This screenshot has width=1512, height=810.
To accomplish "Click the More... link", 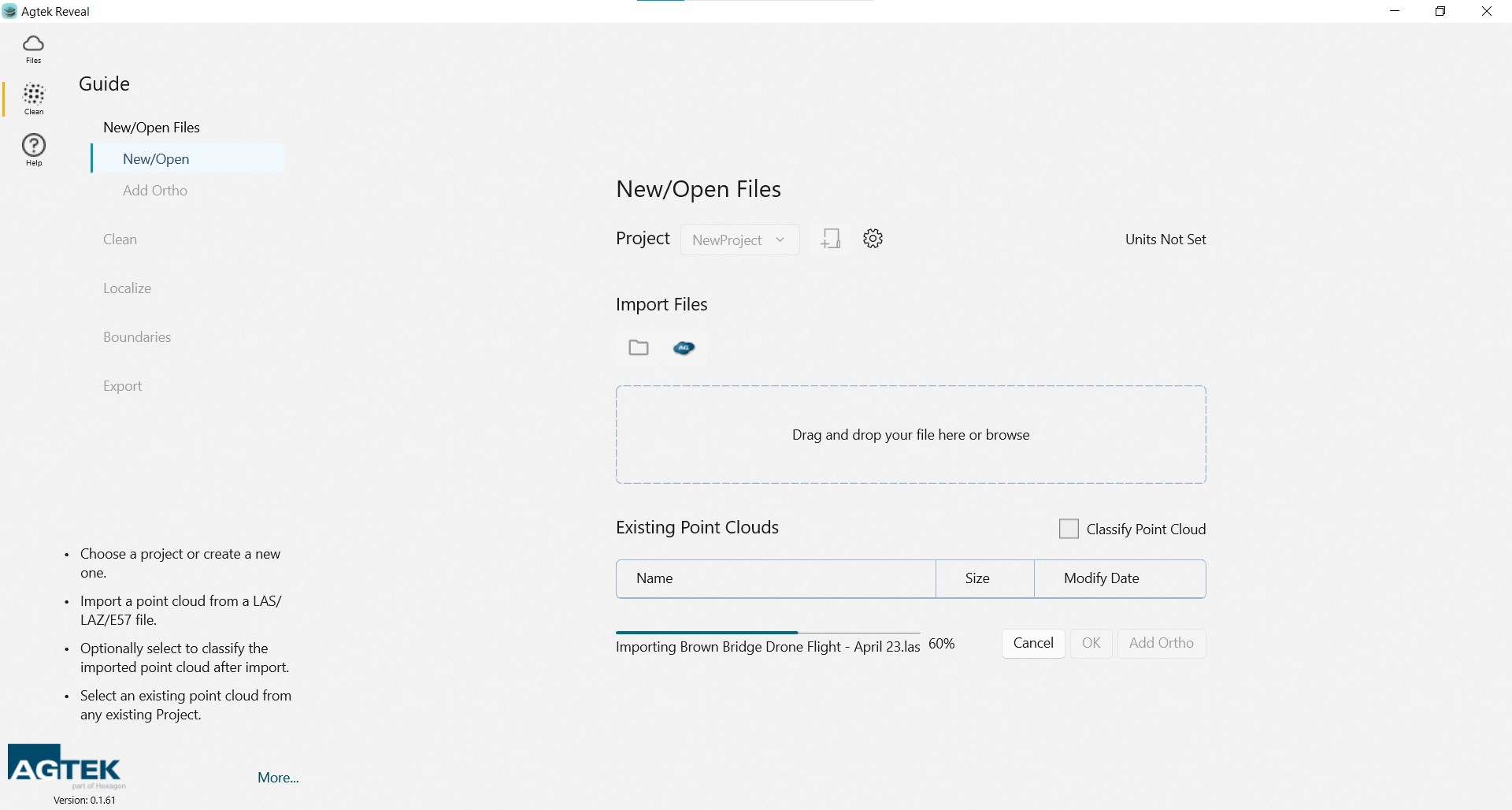I will [278, 778].
